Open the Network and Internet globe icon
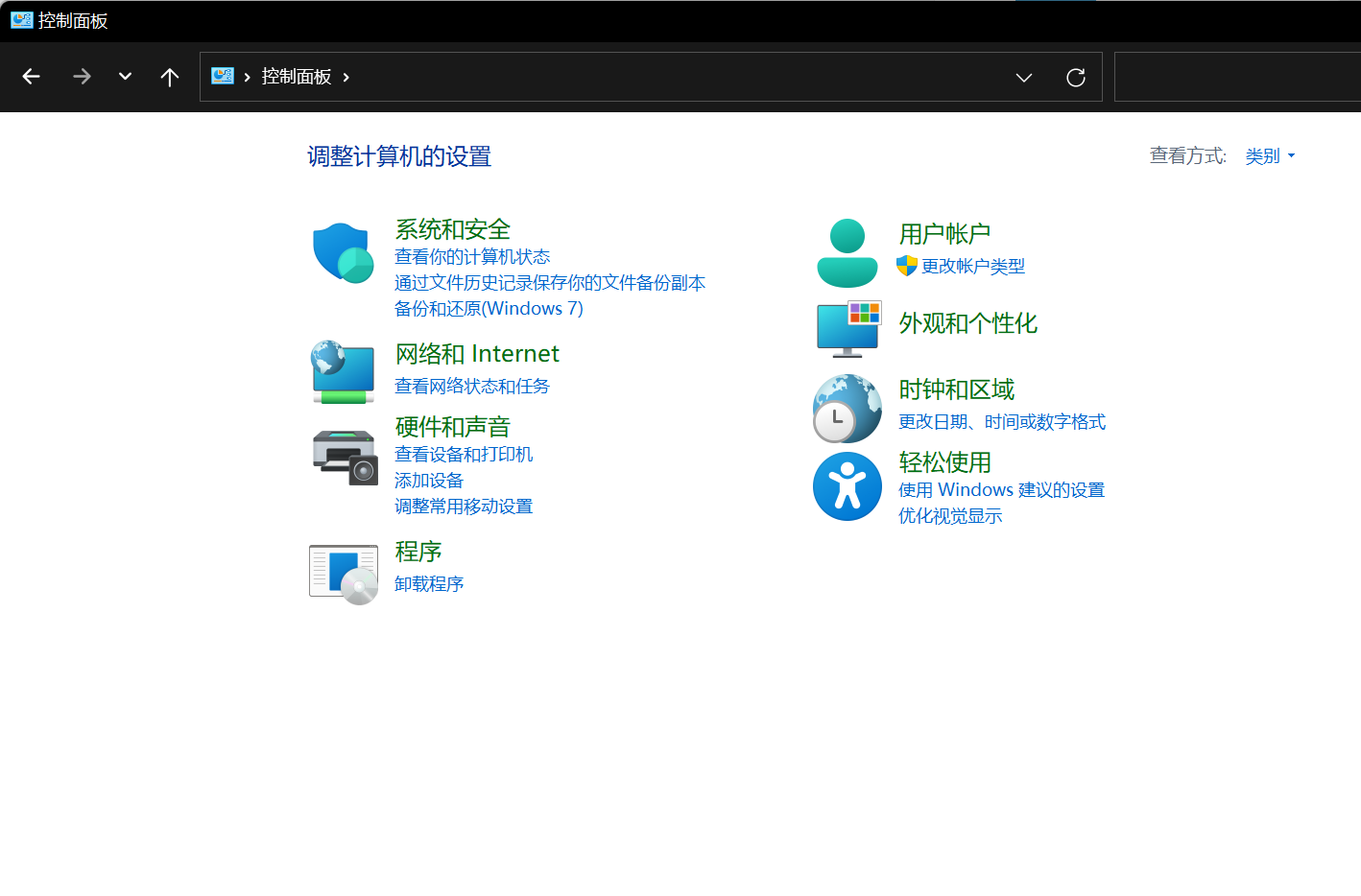 pyautogui.click(x=343, y=372)
